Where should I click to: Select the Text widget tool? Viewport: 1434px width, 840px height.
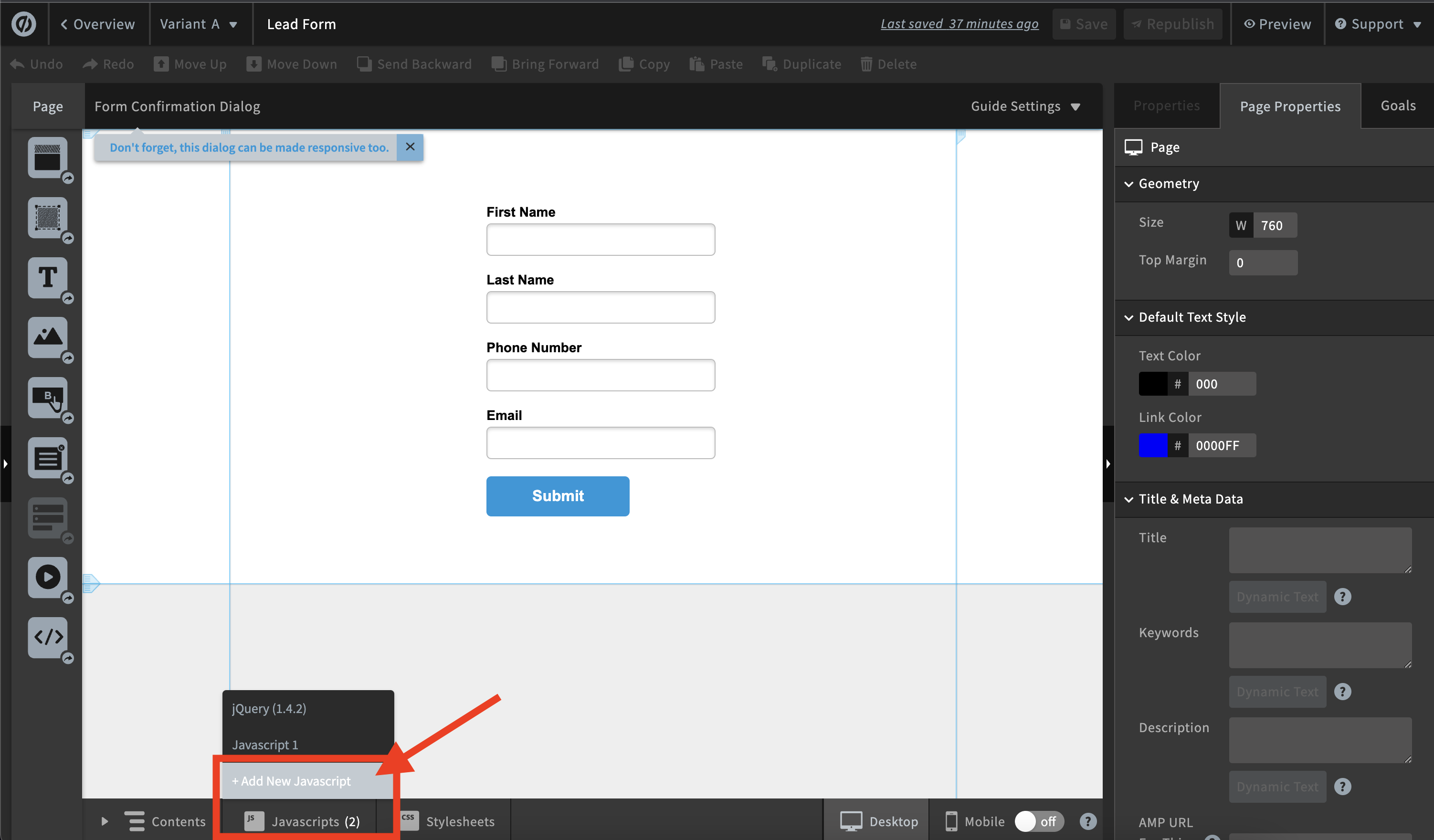[x=47, y=278]
